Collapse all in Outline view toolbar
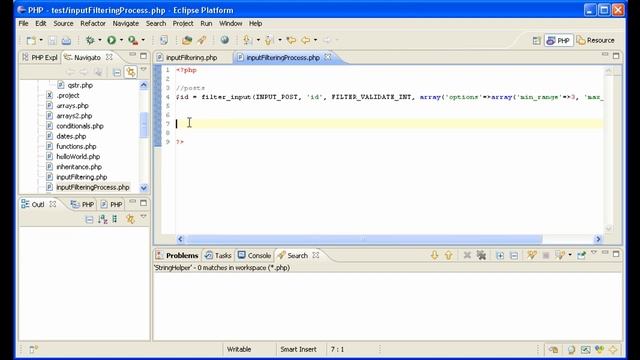The image size is (640, 360). click(89, 220)
